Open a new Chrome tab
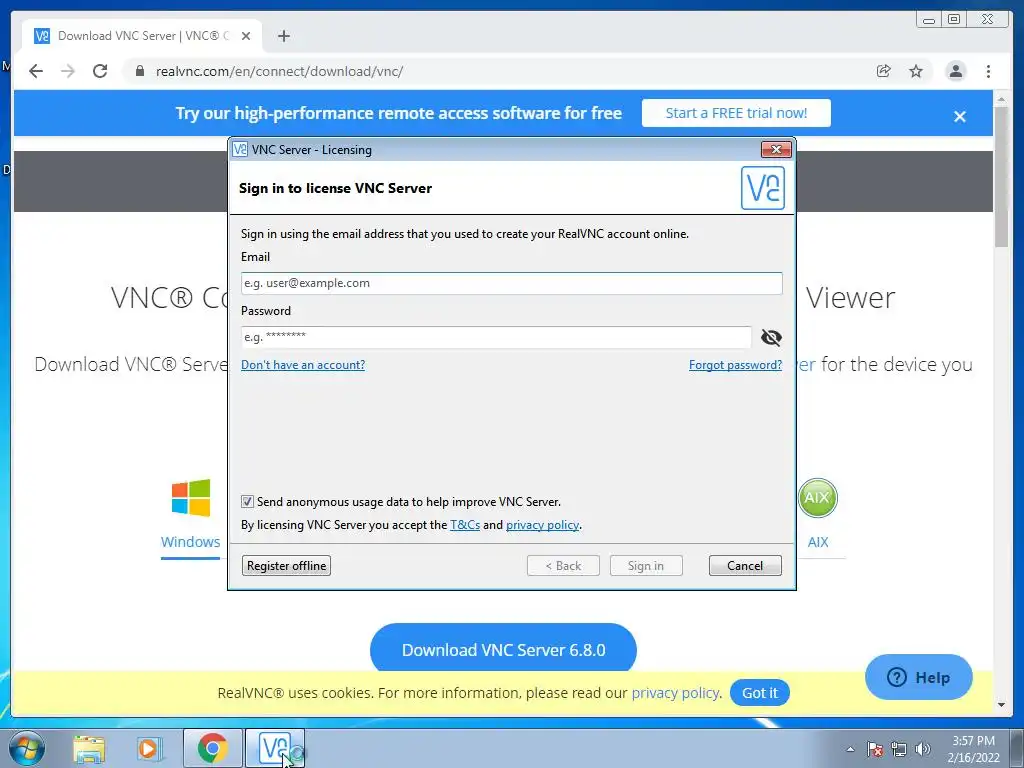The image size is (1024, 768). point(283,36)
